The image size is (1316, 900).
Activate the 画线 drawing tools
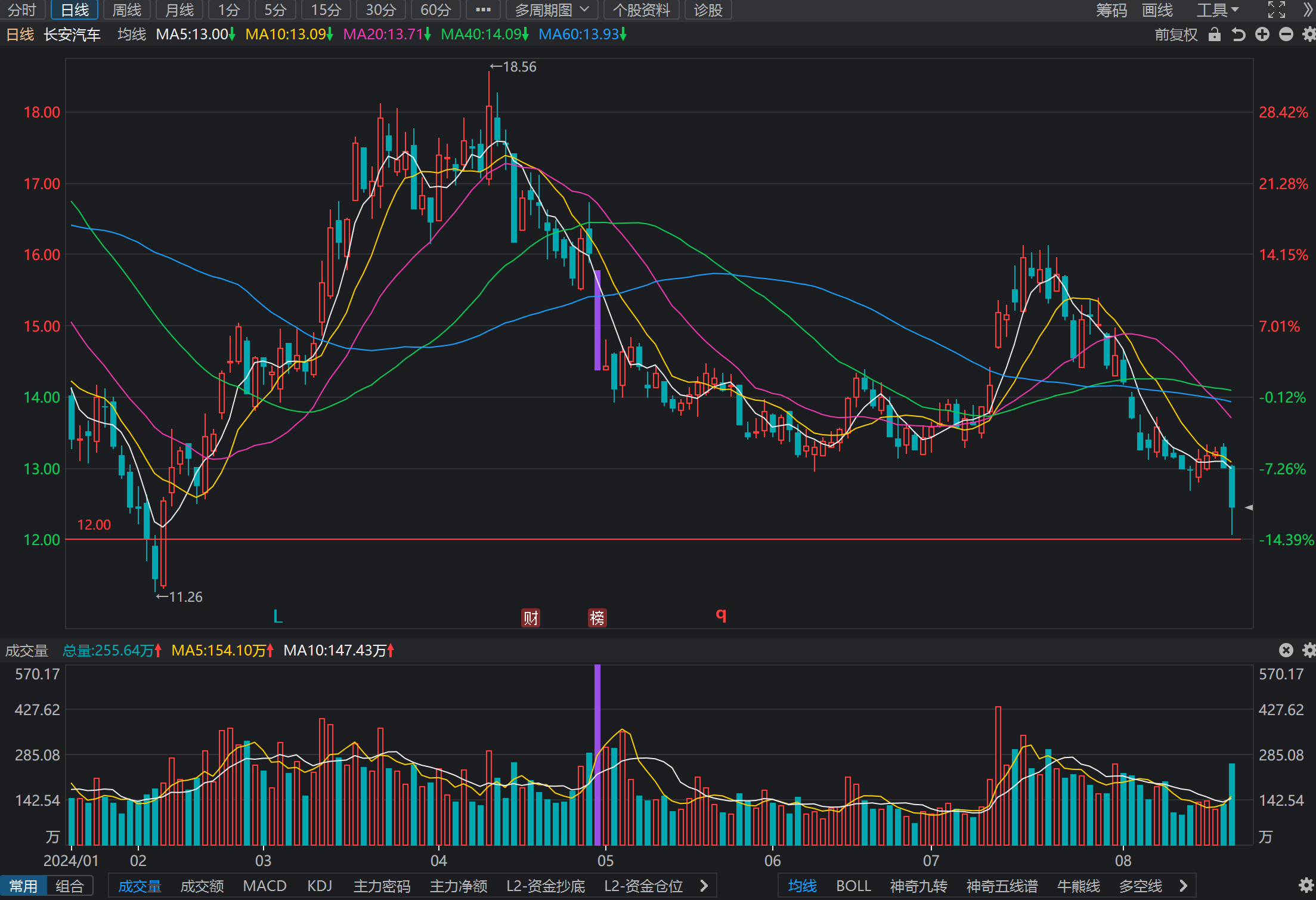[1157, 10]
